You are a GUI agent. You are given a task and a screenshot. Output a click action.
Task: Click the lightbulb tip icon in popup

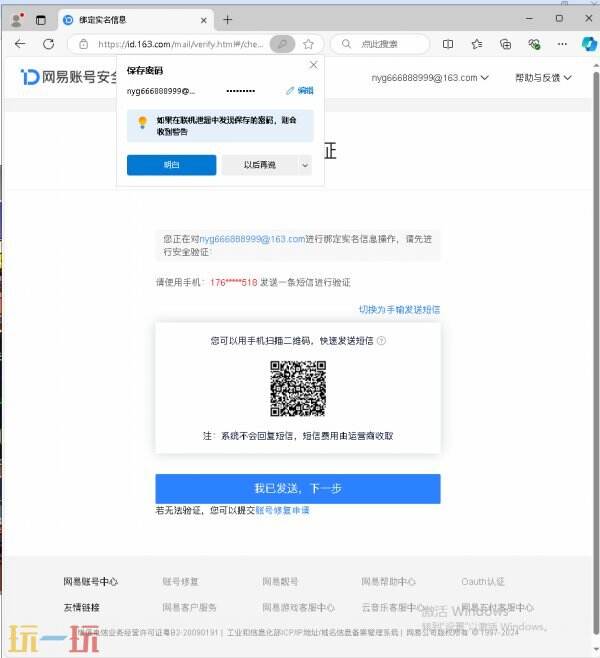pyautogui.click(x=142, y=122)
